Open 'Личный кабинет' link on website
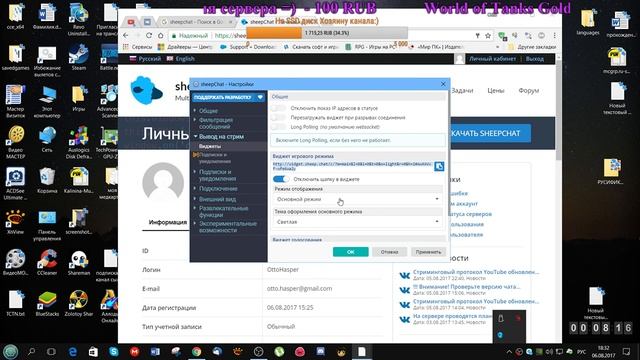Viewport: 640px width, 360px height. tap(492, 59)
